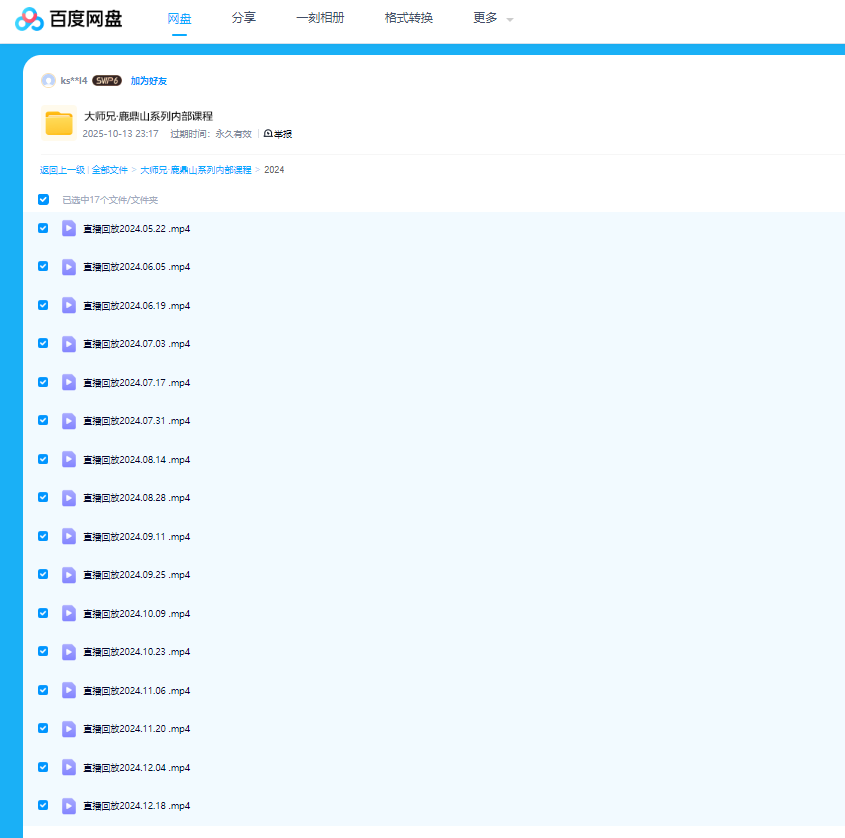Click video icon for 直播回放2024.12.18 .mp4
Screen dimensions: 845x838
click(69, 805)
